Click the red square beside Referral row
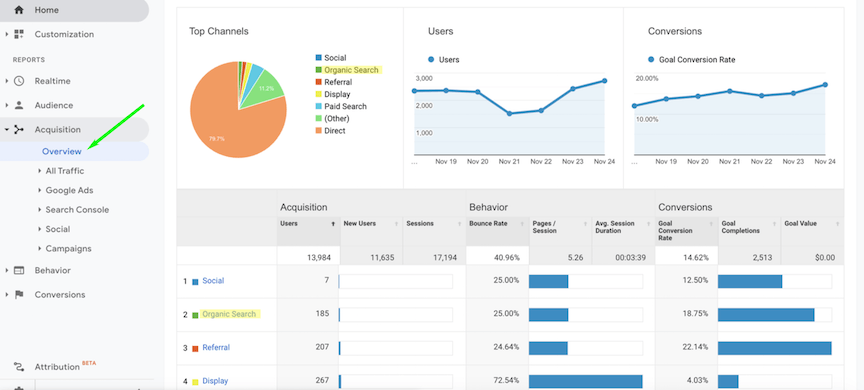 (195, 349)
